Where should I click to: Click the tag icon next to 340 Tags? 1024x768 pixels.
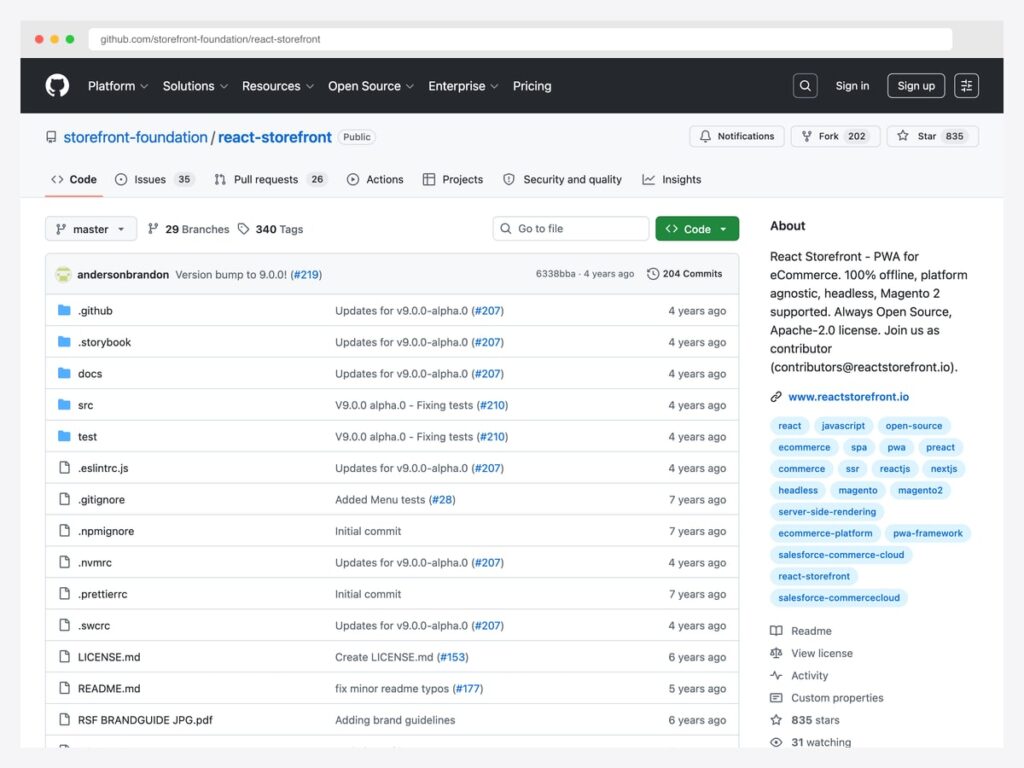(244, 229)
